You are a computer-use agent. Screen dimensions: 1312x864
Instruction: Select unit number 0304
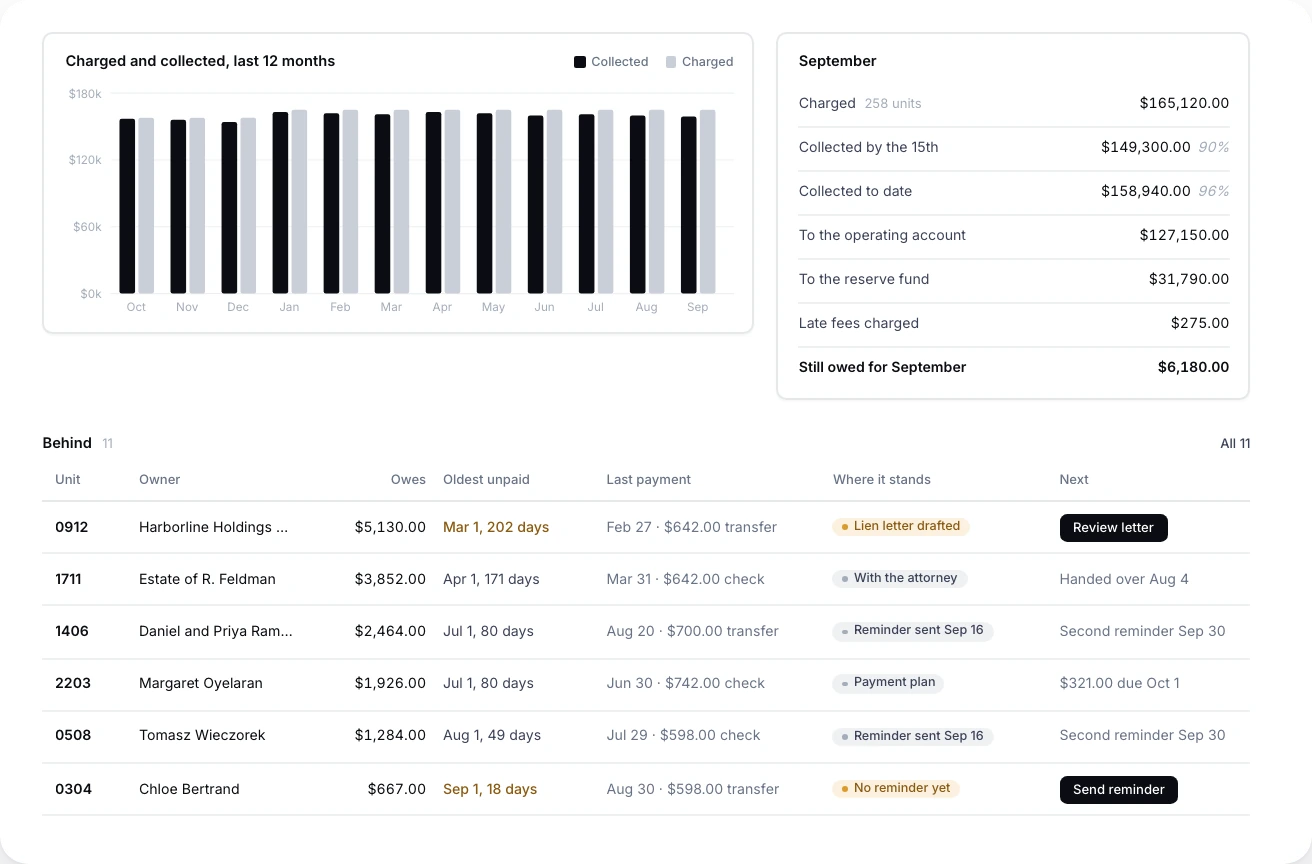click(x=73, y=789)
